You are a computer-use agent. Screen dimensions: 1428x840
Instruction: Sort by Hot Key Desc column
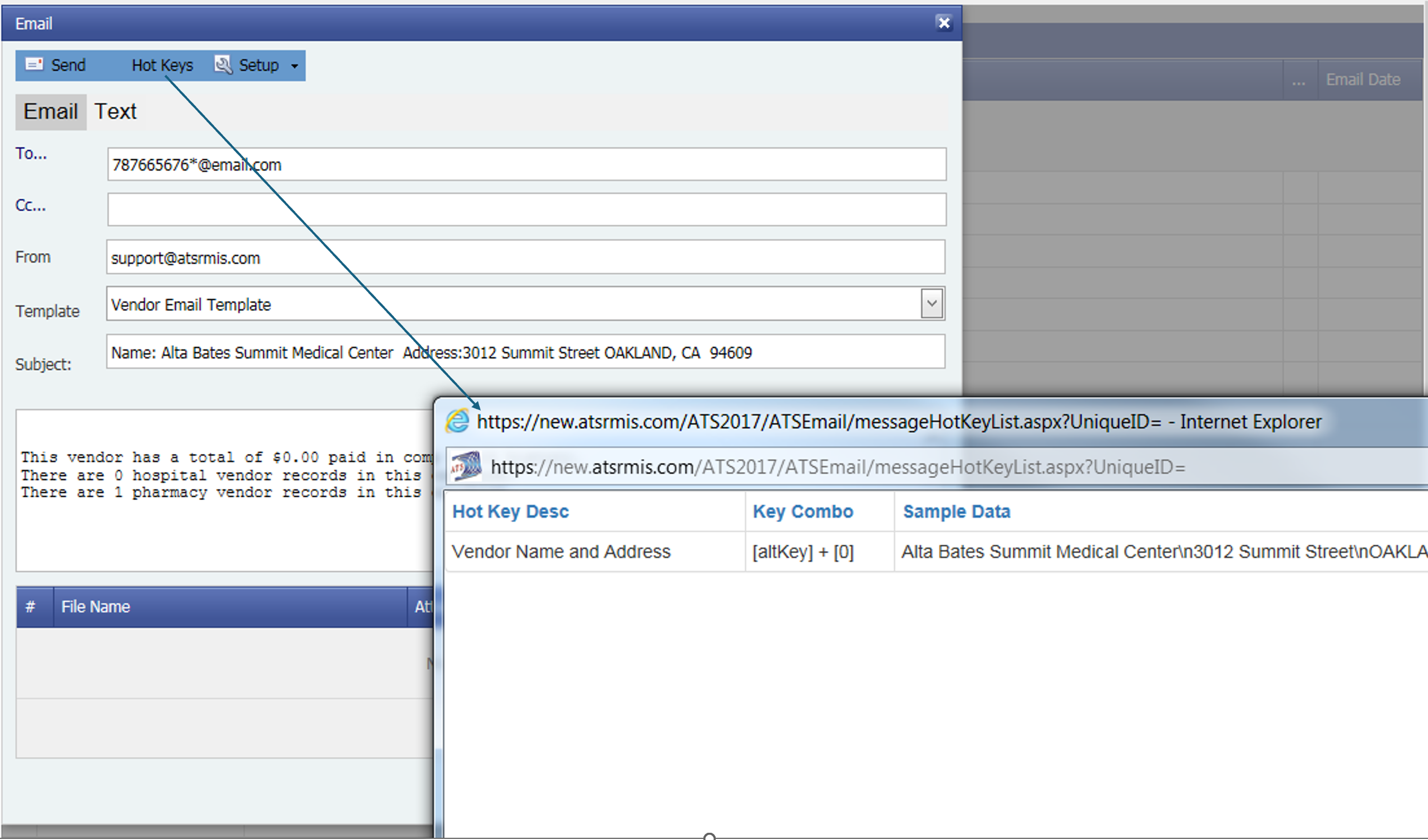click(510, 511)
